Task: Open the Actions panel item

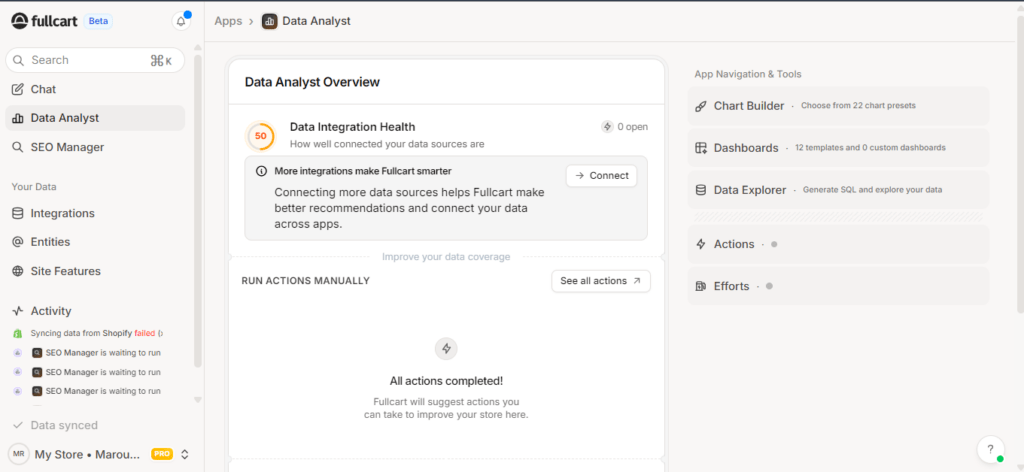Action: point(839,244)
